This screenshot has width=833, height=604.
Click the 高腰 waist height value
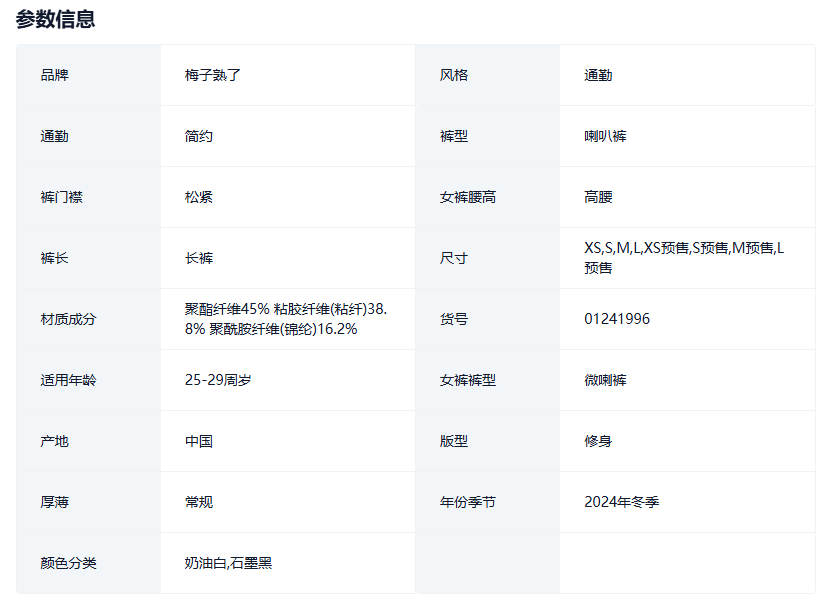[x=598, y=197]
